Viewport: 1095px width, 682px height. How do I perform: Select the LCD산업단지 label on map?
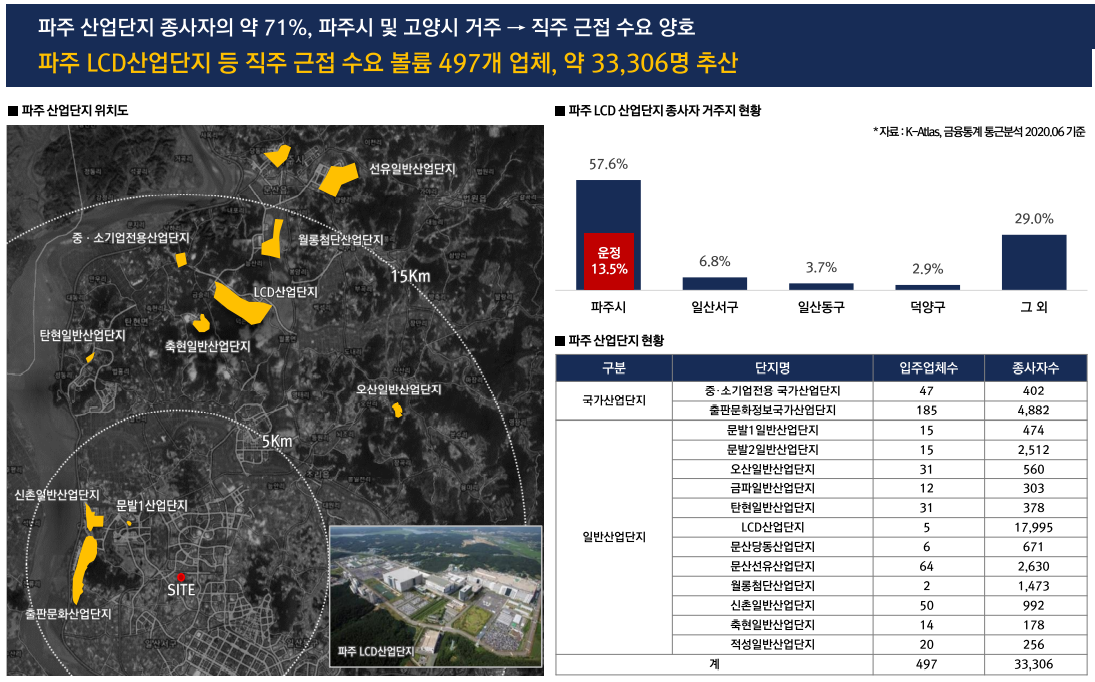click(285, 292)
